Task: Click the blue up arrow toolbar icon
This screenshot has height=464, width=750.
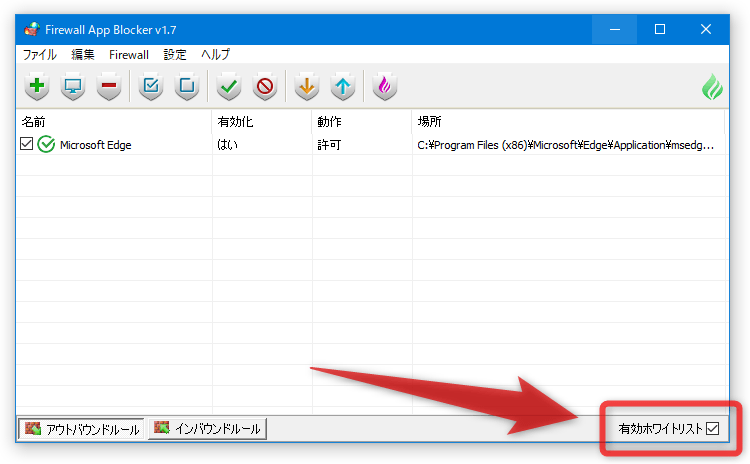Action: click(x=342, y=87)
